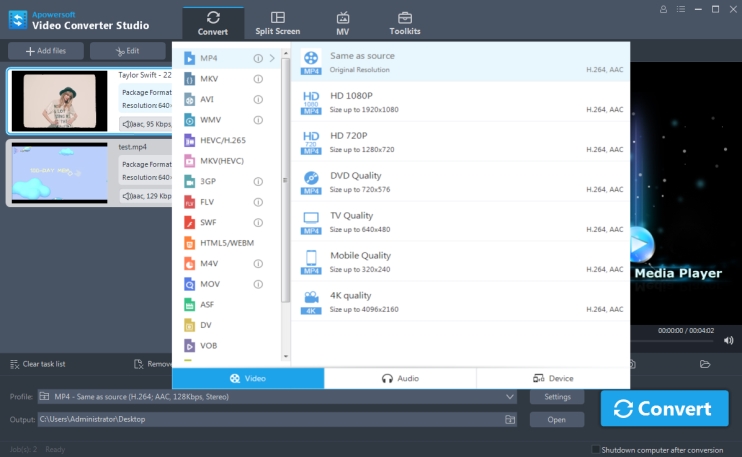Click the snapshot camera icon under preview
The image size is (742, 457).
pyautogui.click(x=632, y=364)
